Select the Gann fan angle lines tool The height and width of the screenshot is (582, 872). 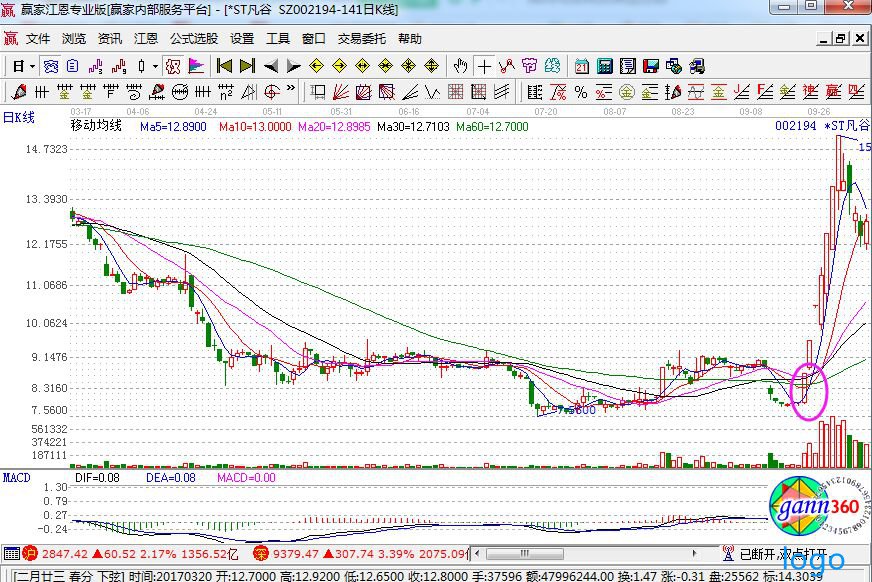coord(341,92)
